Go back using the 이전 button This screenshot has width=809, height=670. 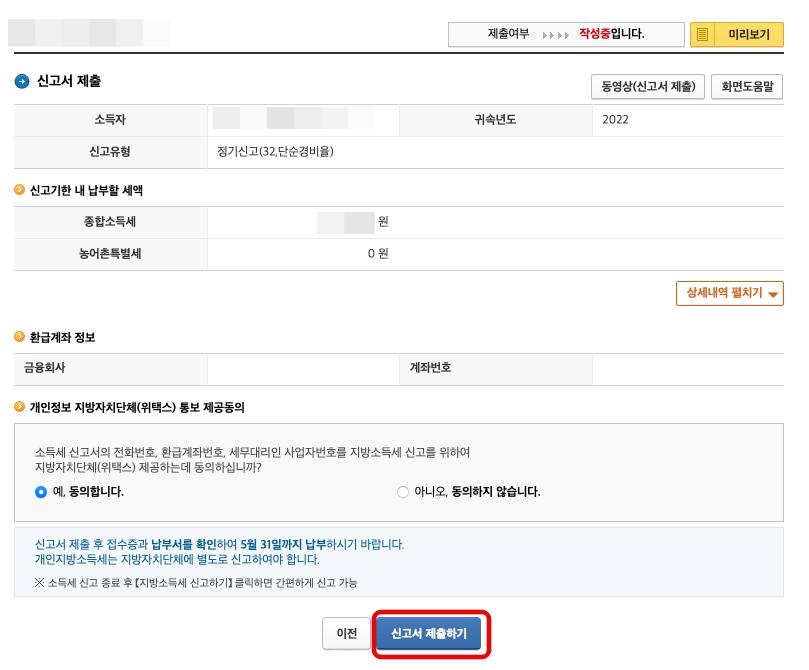coord(346,634)
